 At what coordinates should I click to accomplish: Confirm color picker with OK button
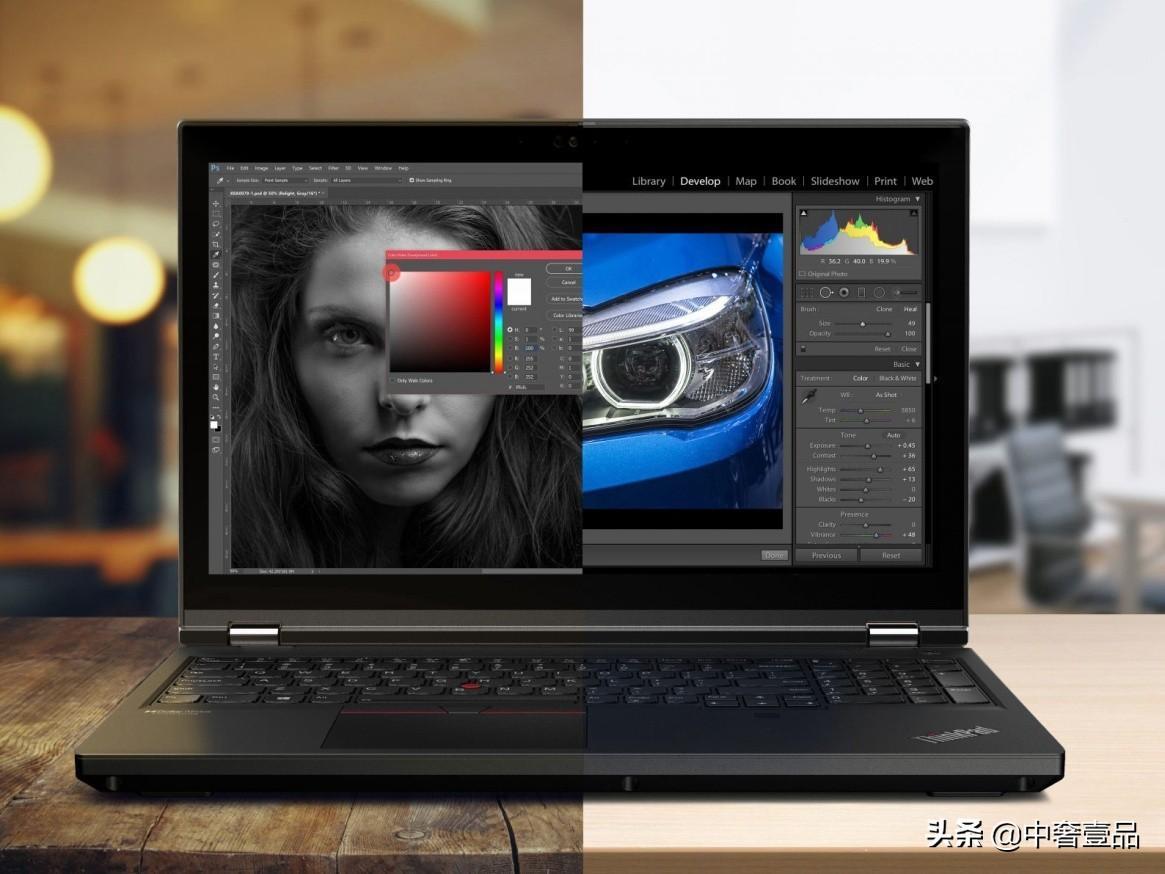[x=567, y=268]
